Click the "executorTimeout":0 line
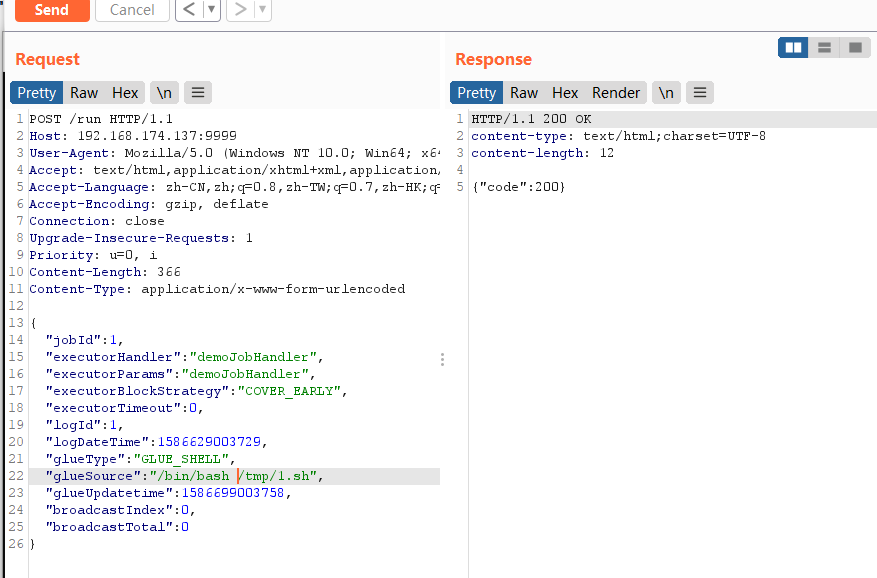Screen dimensions: 877x578 [124, 408]
